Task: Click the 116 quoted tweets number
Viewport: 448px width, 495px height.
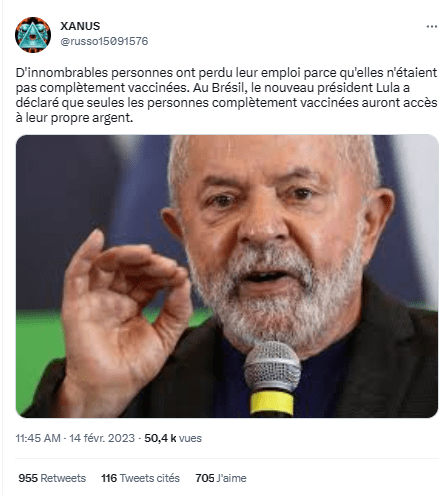Action: [x=109, y=478]
